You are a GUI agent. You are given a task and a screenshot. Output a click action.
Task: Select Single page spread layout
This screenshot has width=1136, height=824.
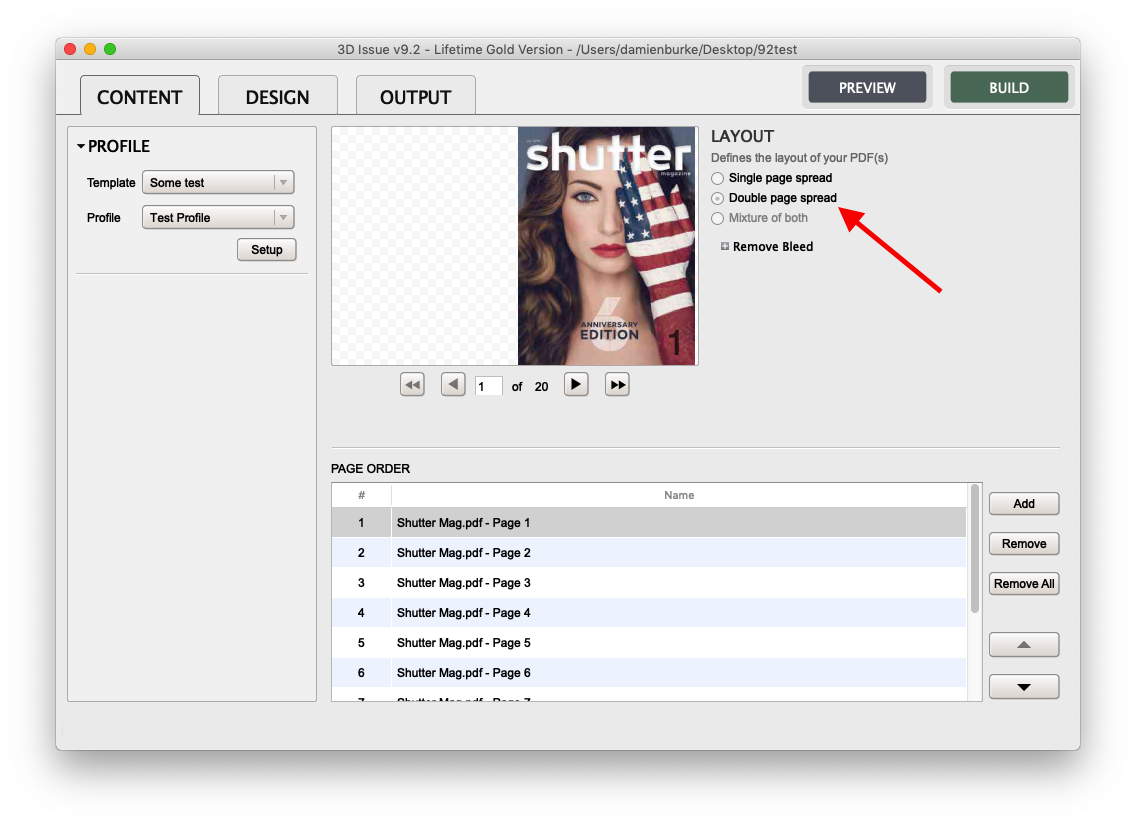717,178
